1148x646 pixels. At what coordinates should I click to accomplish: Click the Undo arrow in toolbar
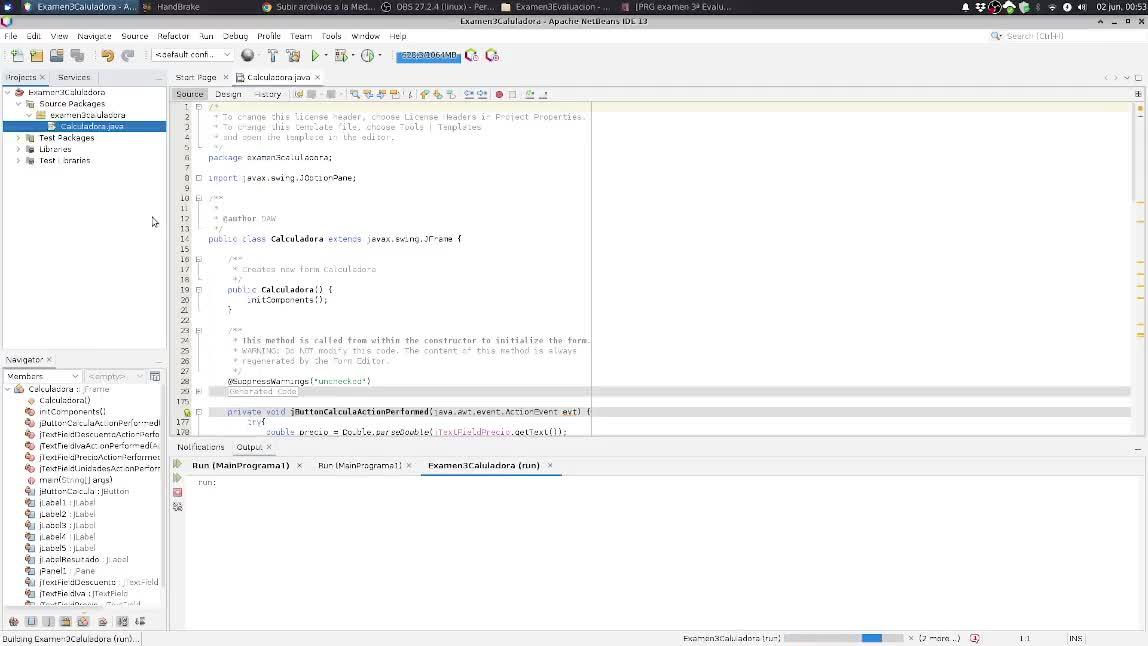[x=108, y=56]
